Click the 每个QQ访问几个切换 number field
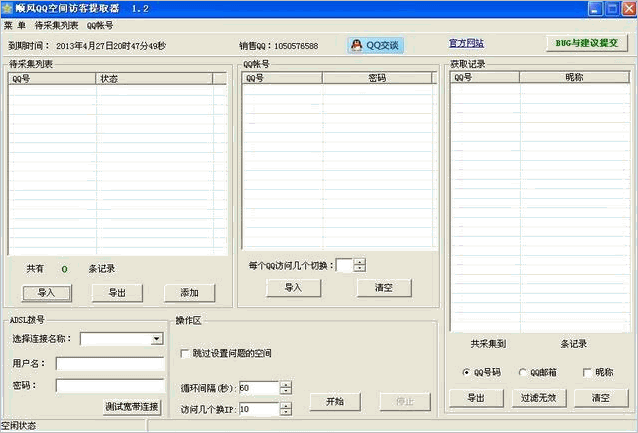Screen dimensions: 638x433 pos(344,265)
